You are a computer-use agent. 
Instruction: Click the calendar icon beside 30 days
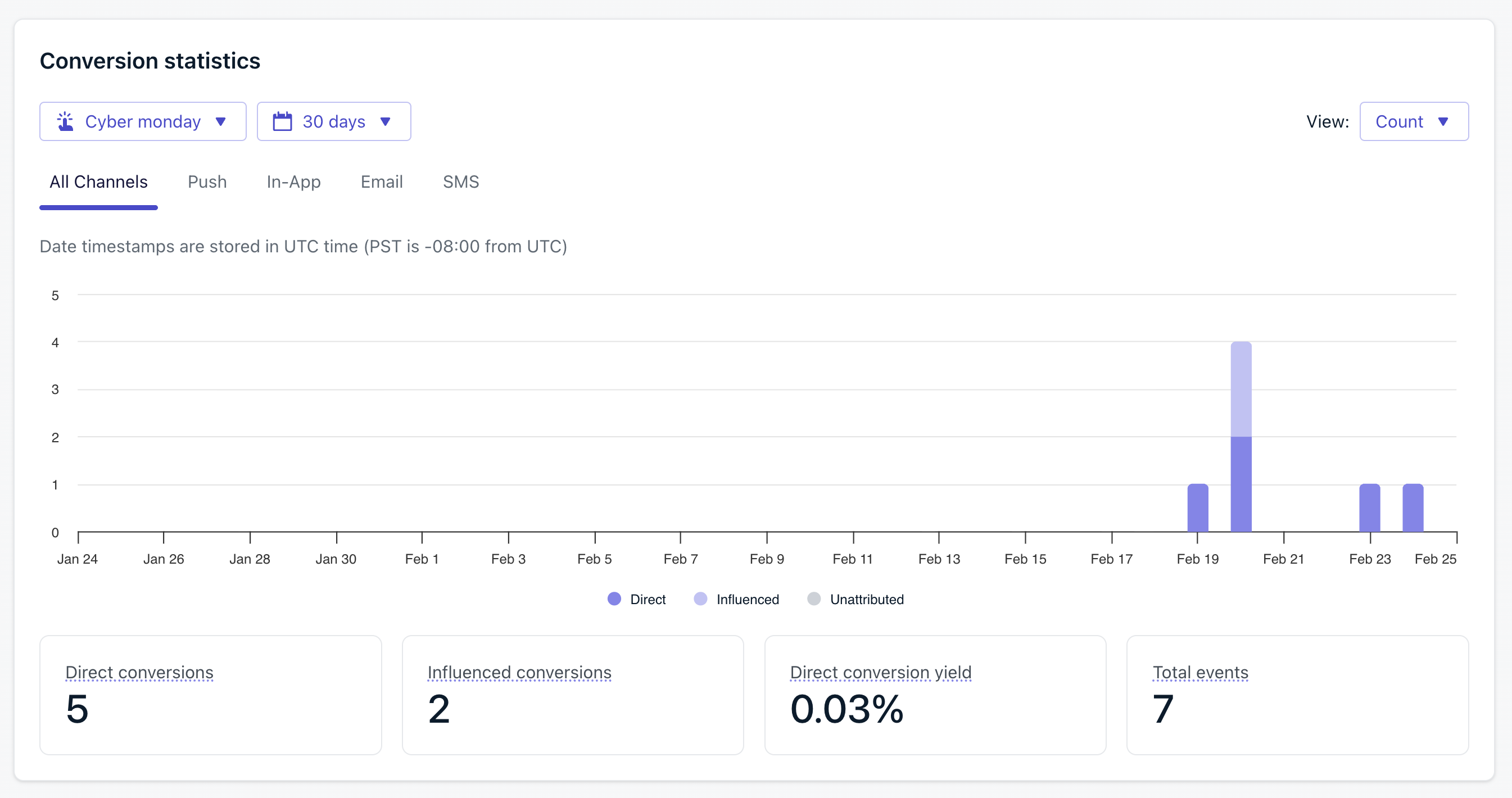(282, 121)
